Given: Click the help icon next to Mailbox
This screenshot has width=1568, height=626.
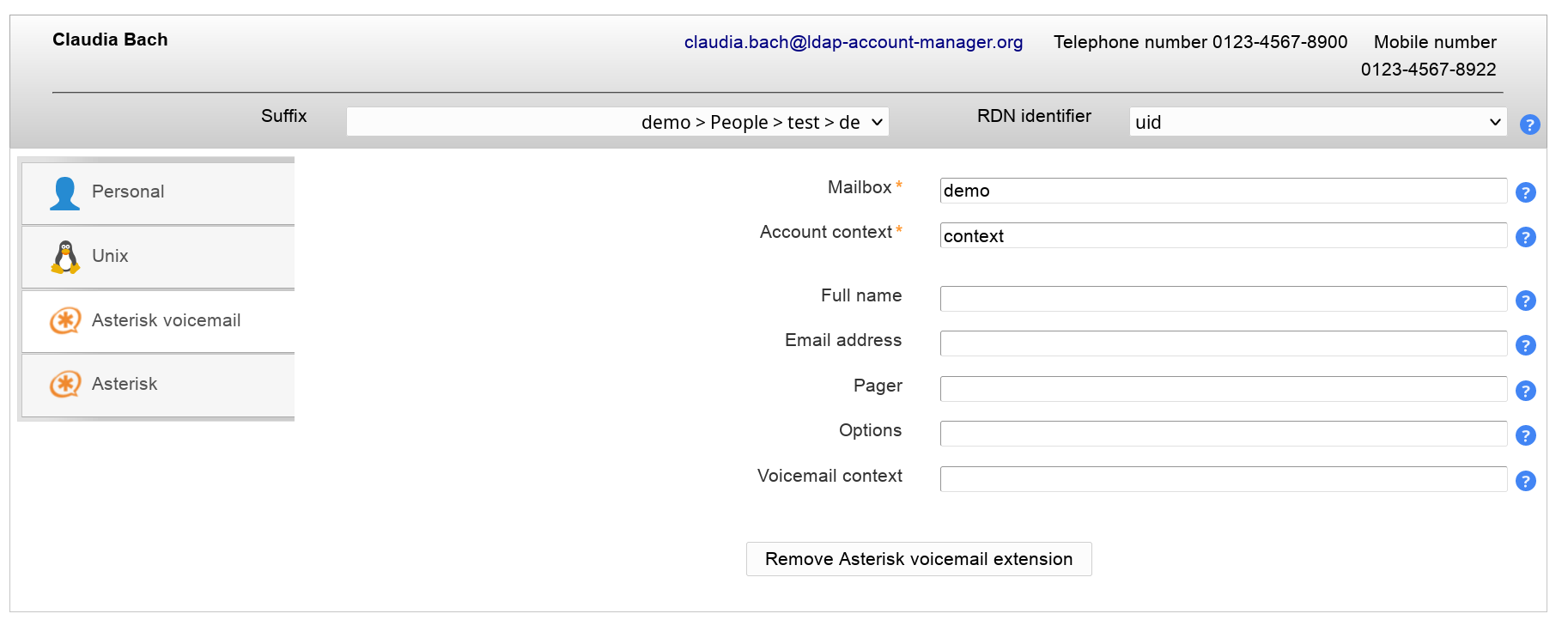Looking at the screenshot, I should (x=1525, y=192).
